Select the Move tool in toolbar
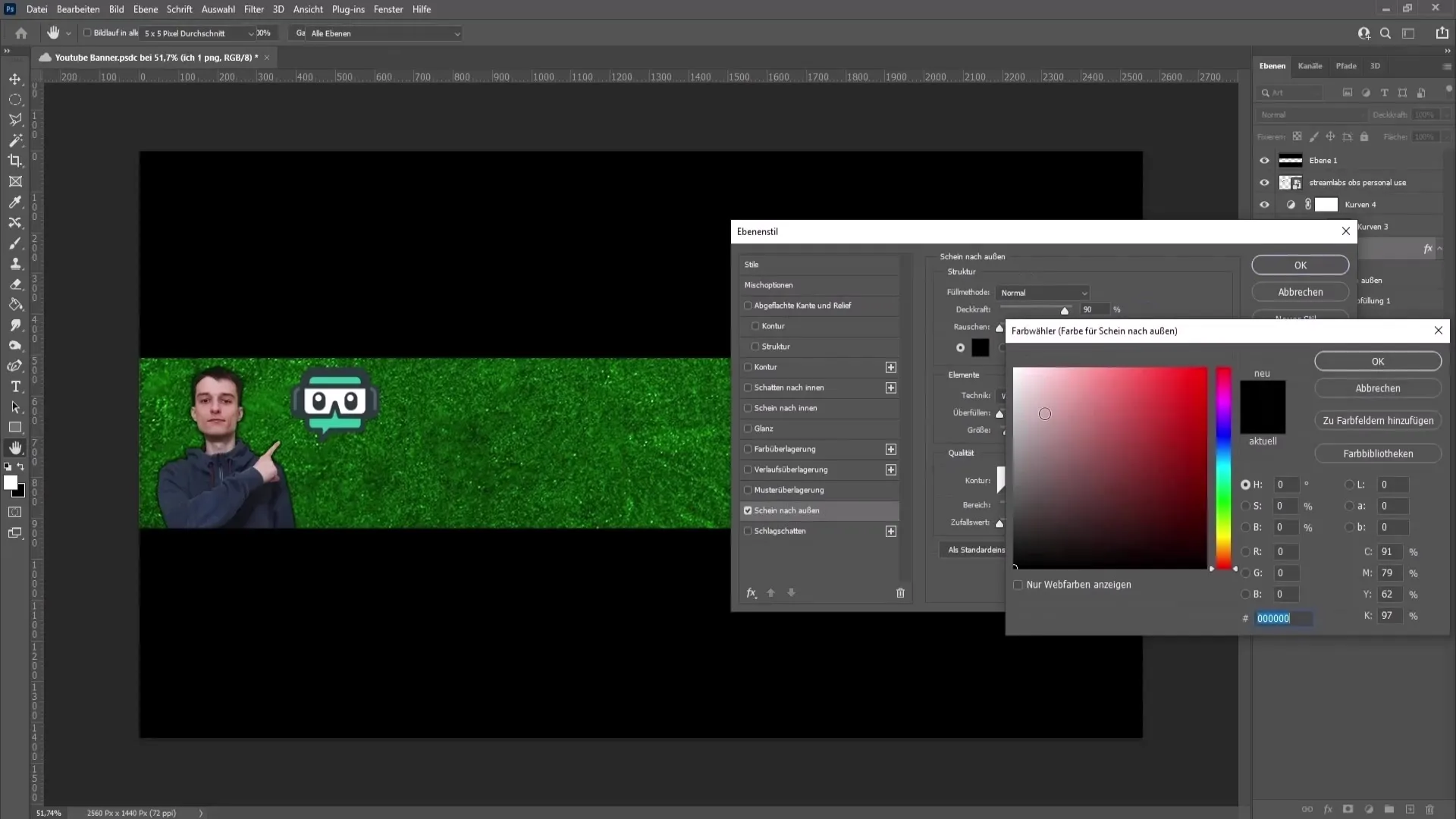The height and width of the screenshot is (819, 1456). pyautogui.click(x=15, y=78)
